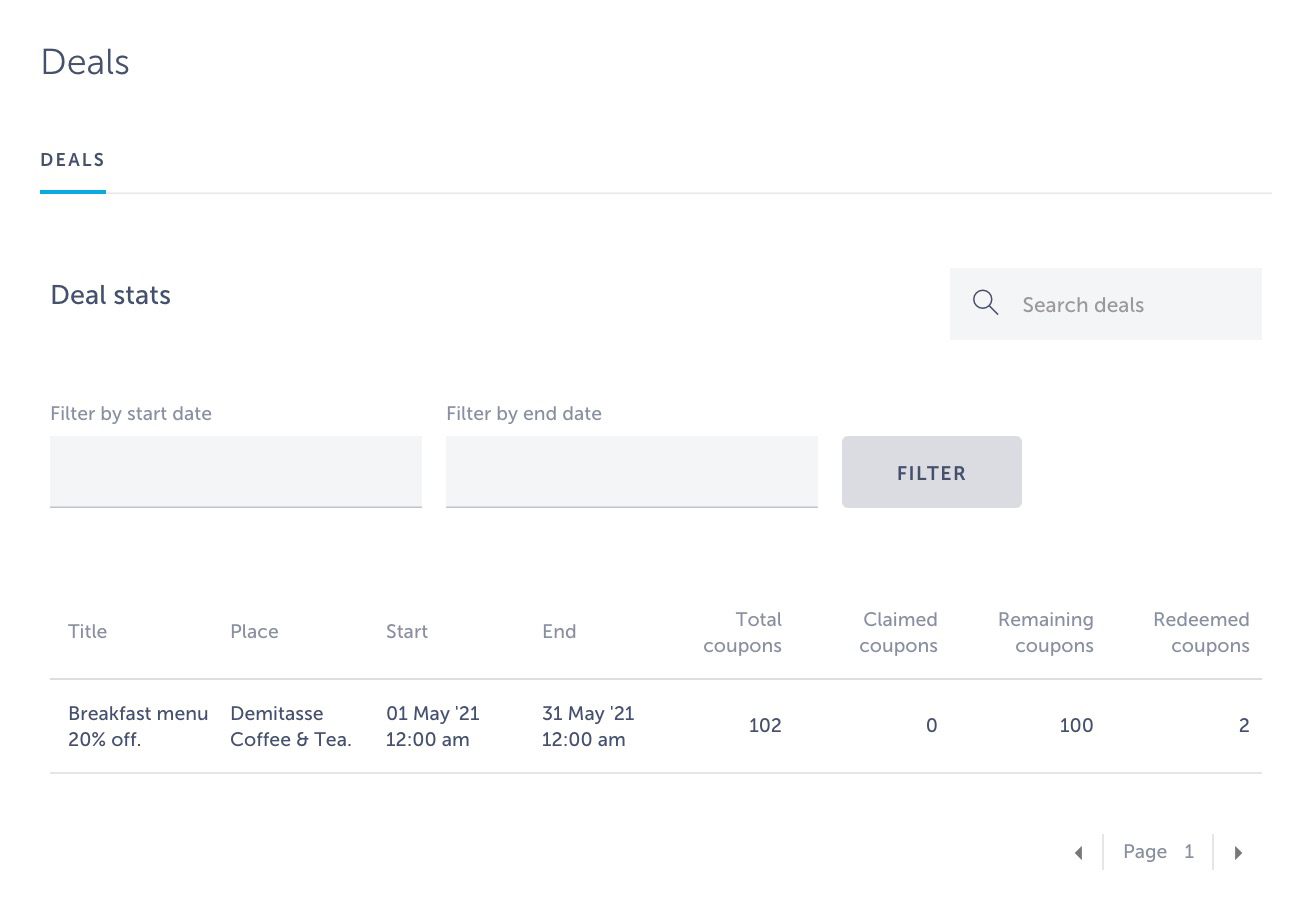Open the Breakfast menu 20% off deal
The width and height of the screenshot is (1290, 920).
(x=138, y=727)
